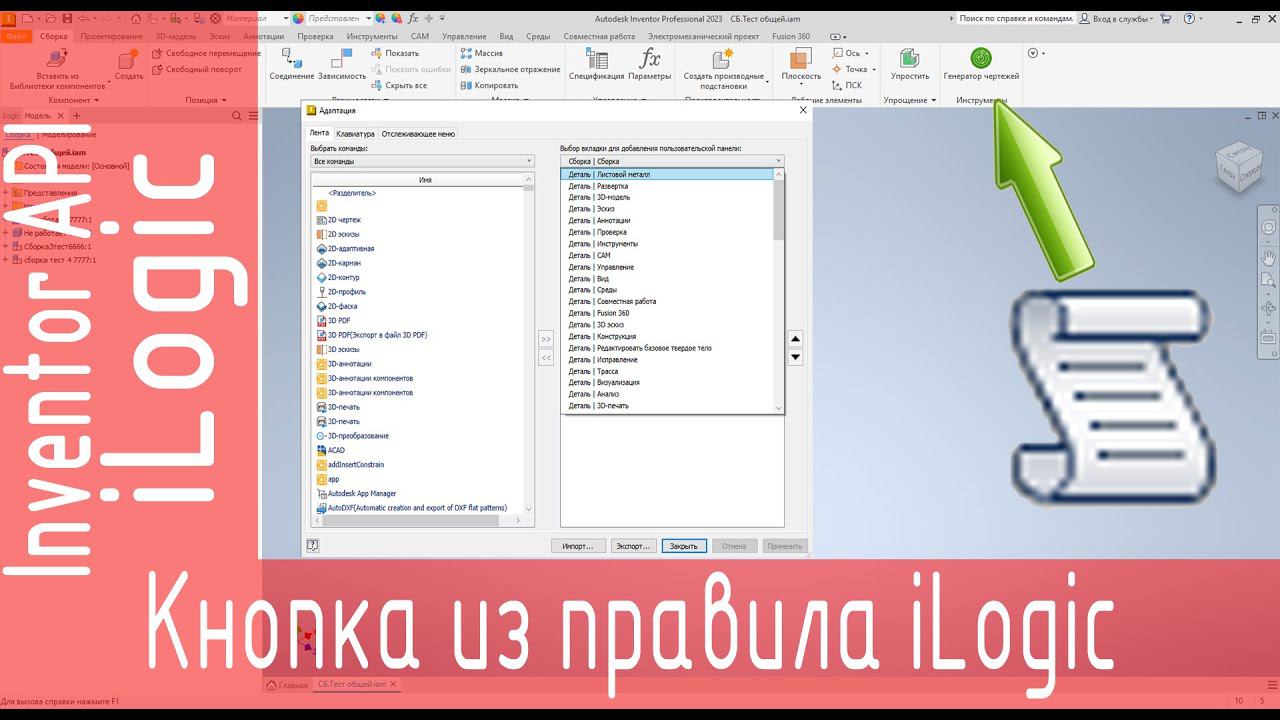
Task: Click the move up arrow button
Action: [796, 339]
